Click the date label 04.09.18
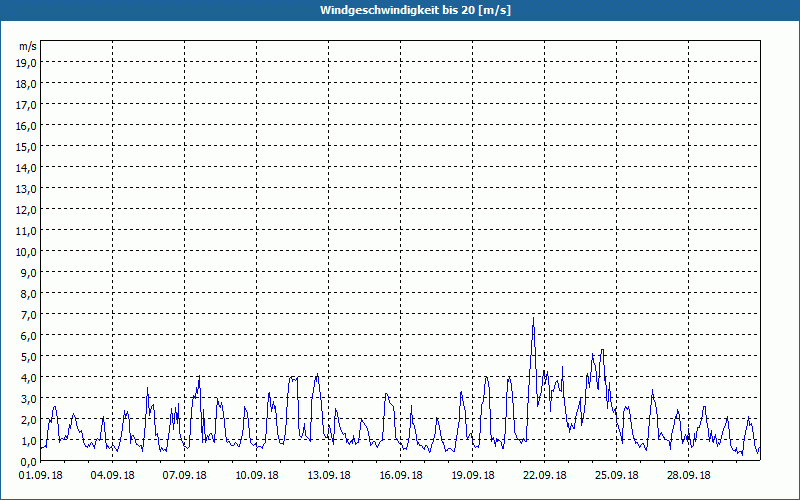 point(113,476)
